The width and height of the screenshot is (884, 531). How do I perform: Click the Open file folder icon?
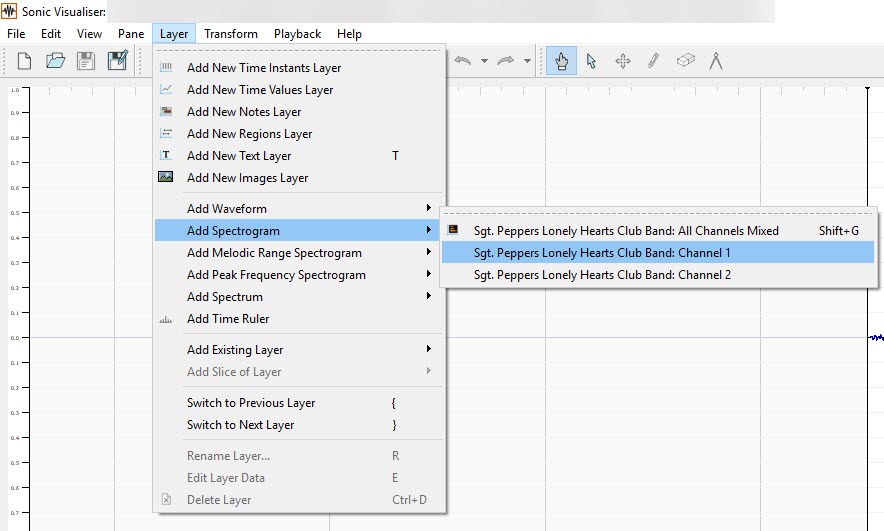tap(55, 61)
